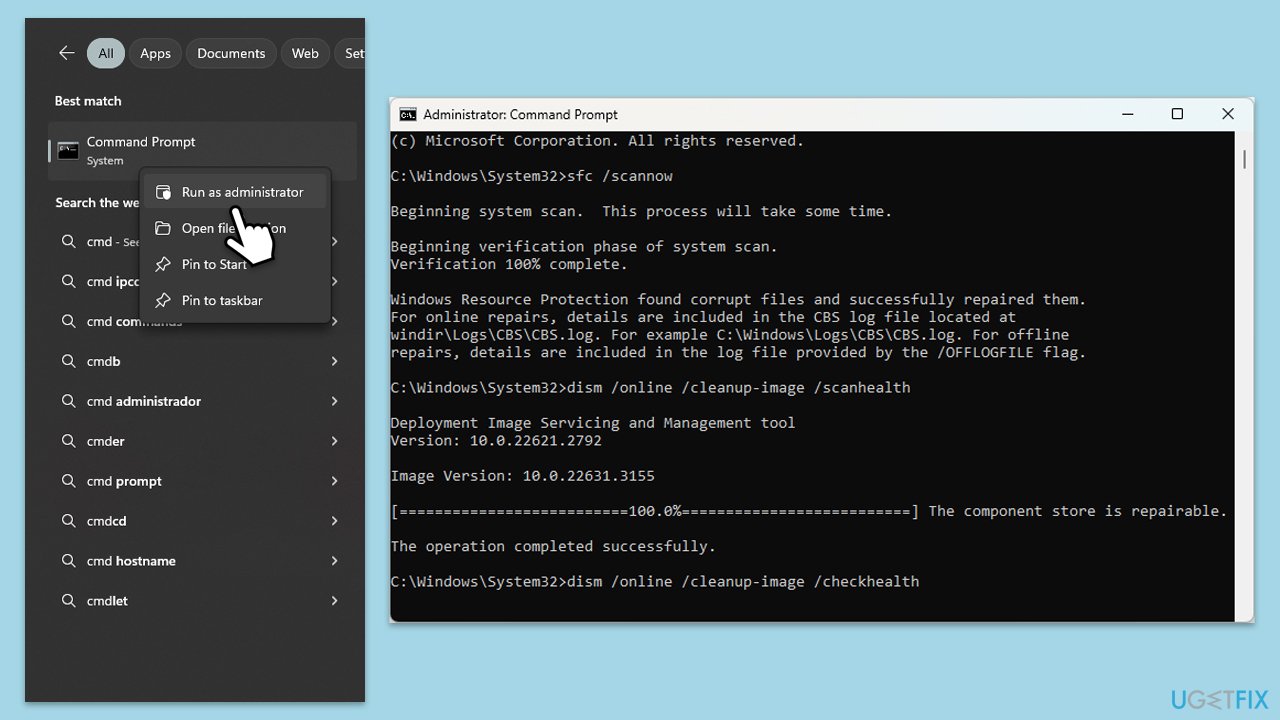
Task: Click the 'sfc /scannow' command line
Action: [532, 176]
